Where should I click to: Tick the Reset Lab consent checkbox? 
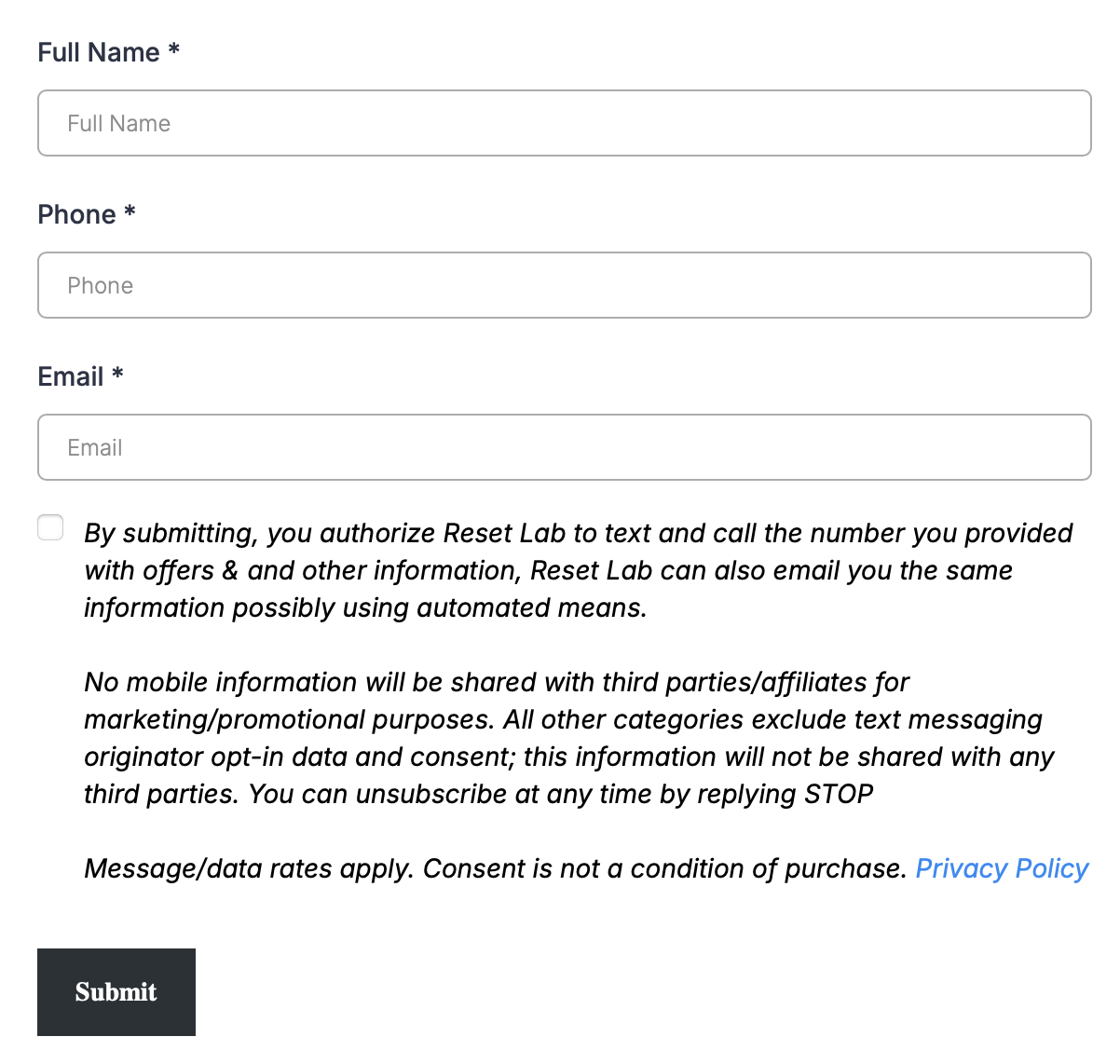[x=50, y=527]
